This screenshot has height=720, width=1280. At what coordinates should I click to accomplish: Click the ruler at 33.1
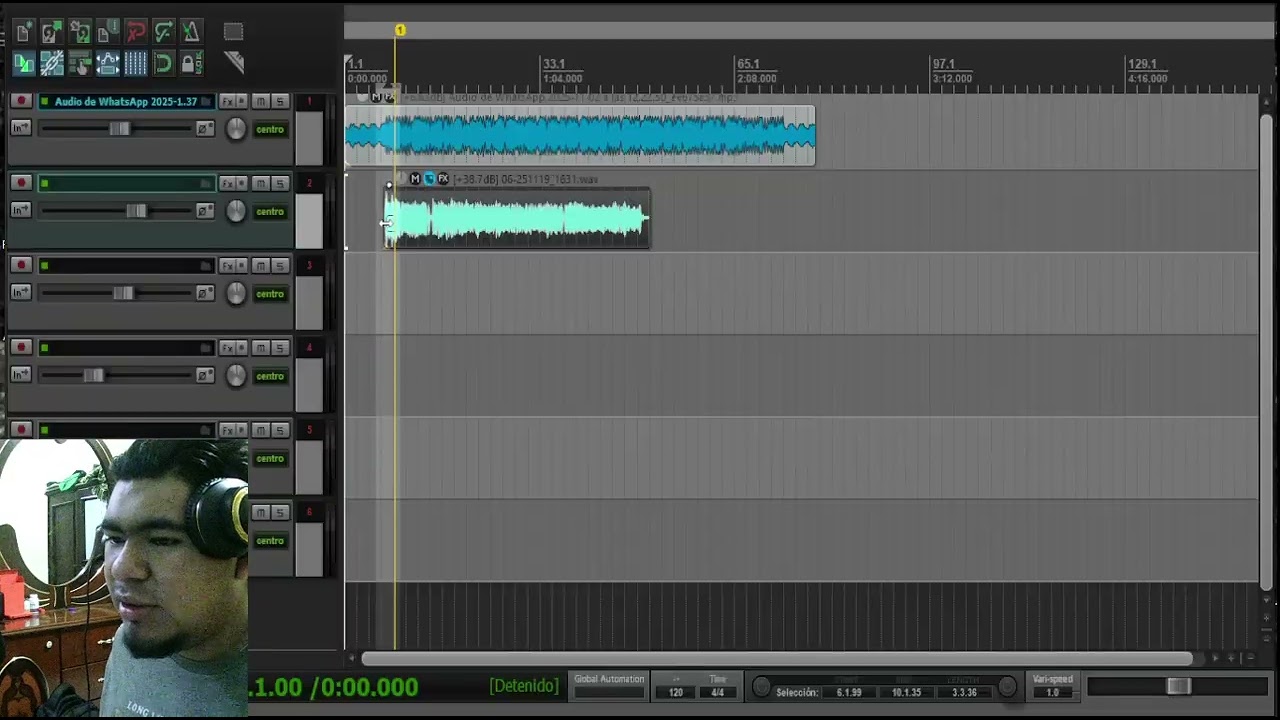(x=553, y=64)
